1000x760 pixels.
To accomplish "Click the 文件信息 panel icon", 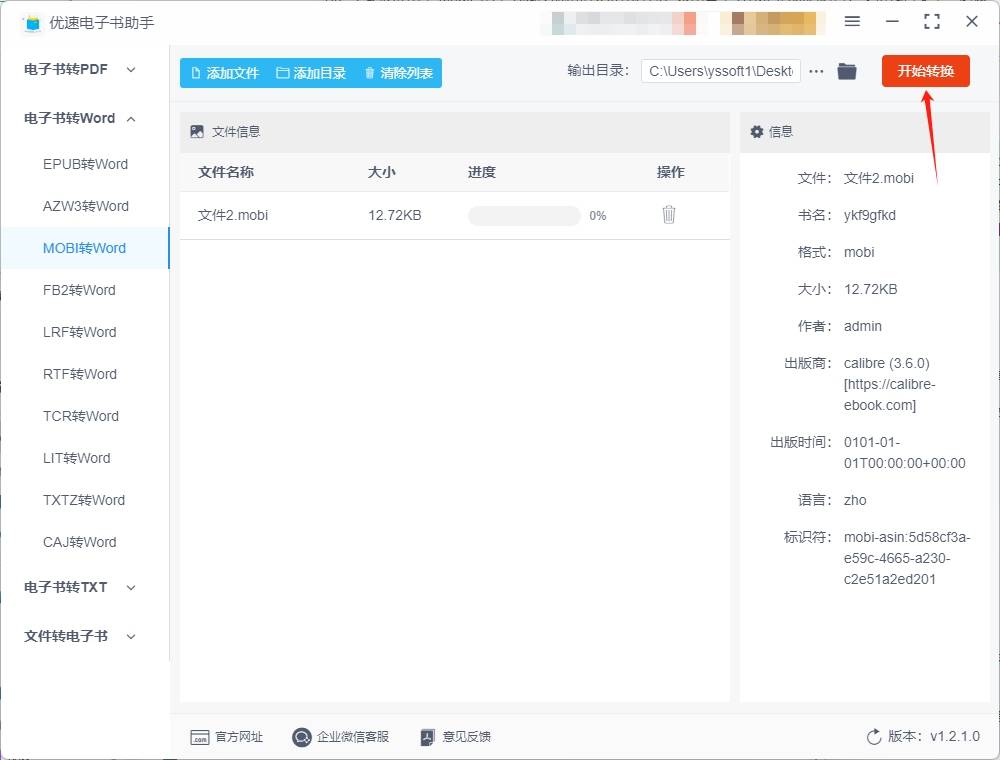I will point(196,131).
